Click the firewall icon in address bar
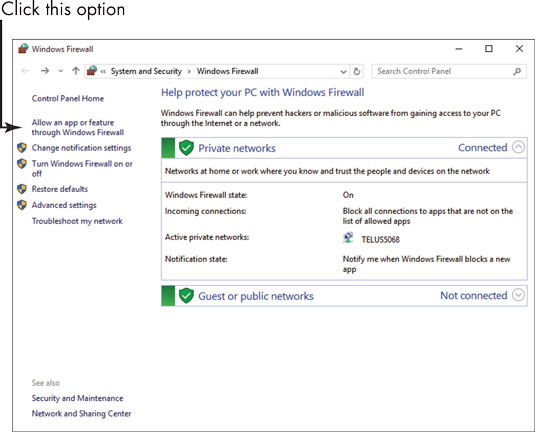The height and width of the screenshot is (432, 535). (92, 71)
